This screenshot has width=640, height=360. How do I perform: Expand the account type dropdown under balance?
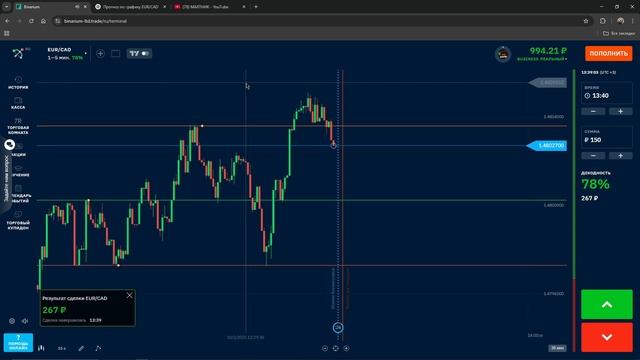pos(542,59)
